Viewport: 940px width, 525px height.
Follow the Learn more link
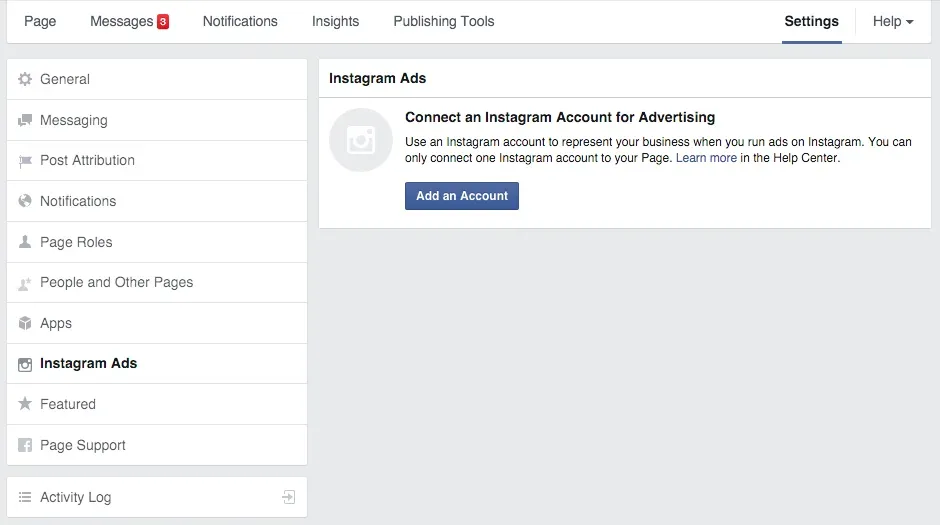click(706, 158)
